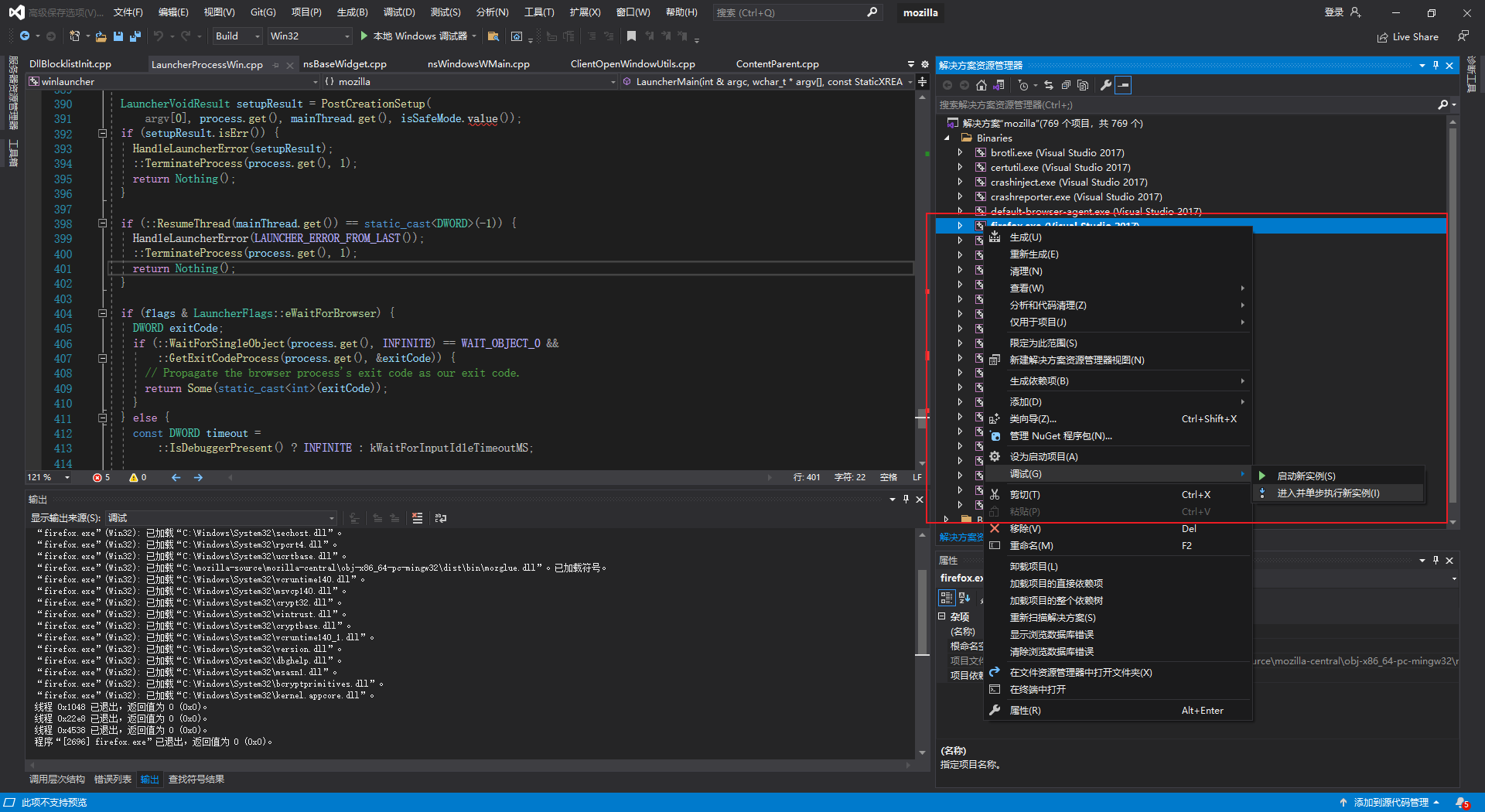Save the current file with the floppy icon
Screen dimensions: 1485x812
pos(118,36)
